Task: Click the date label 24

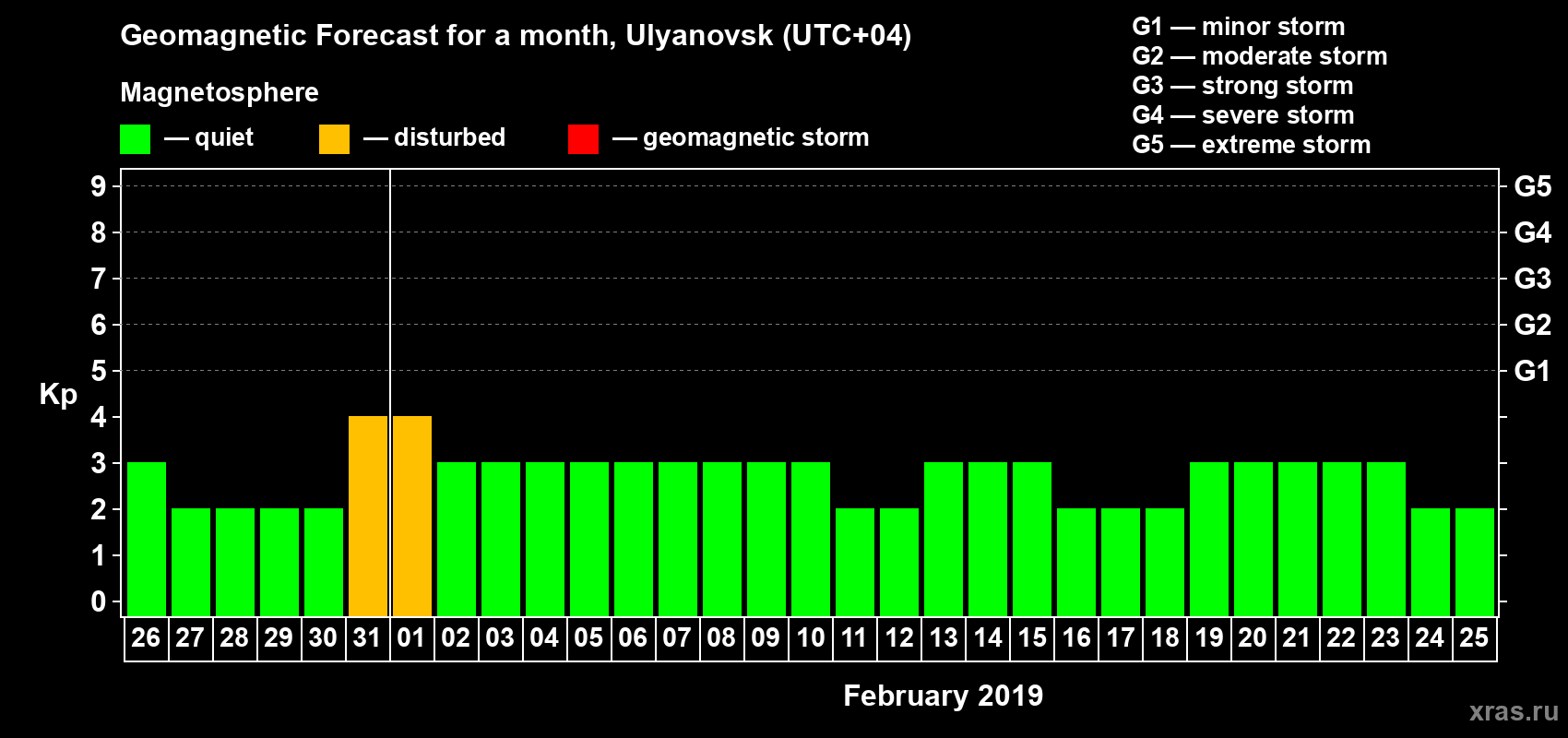Action: click(1430, 637)
